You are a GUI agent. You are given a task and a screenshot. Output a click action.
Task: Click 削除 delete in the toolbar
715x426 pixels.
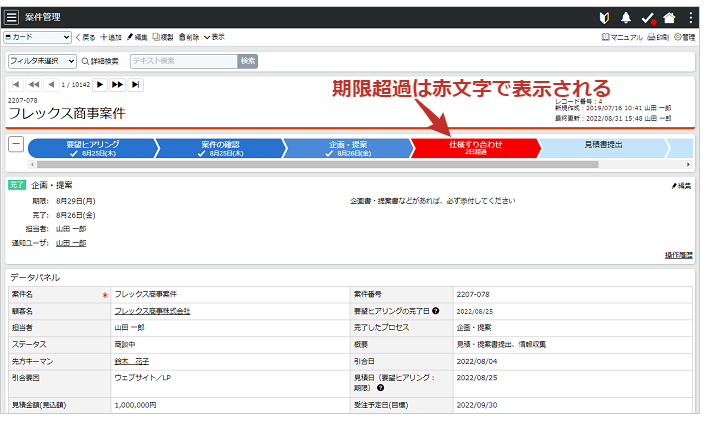click(x=188, y=37)
